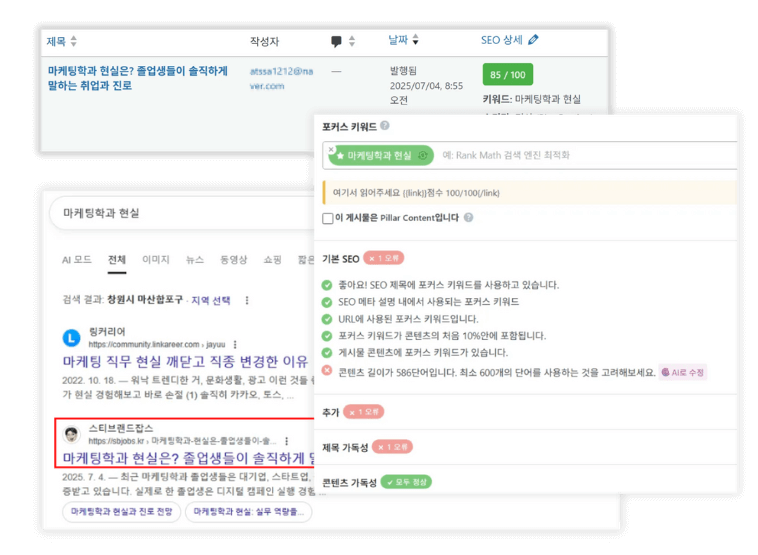Open three-dot menu on 링커리어 result
Screen dimensions: 758x555
pos(235,344)
